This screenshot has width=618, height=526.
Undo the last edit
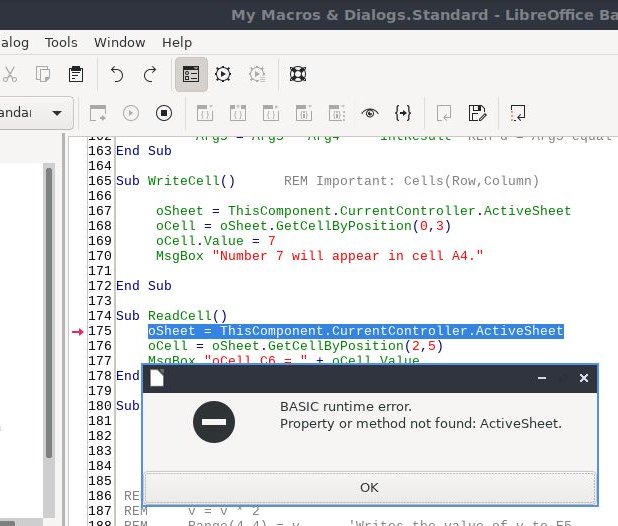tap(117, 74)
